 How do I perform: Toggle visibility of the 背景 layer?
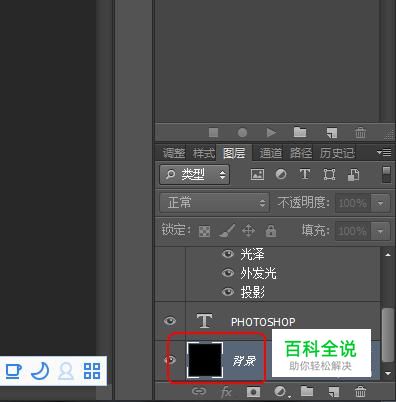(x=170, y=360)
